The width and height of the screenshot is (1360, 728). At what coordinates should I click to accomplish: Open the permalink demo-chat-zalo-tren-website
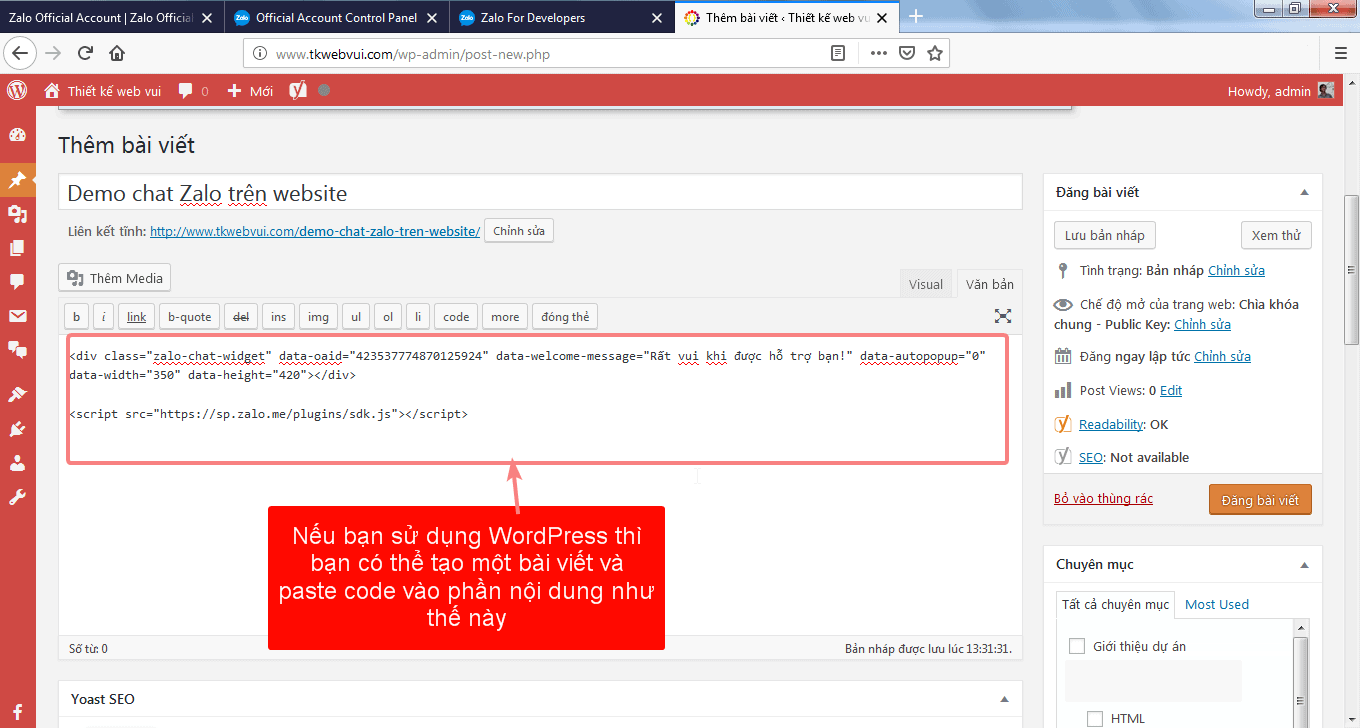coord(315,231)
